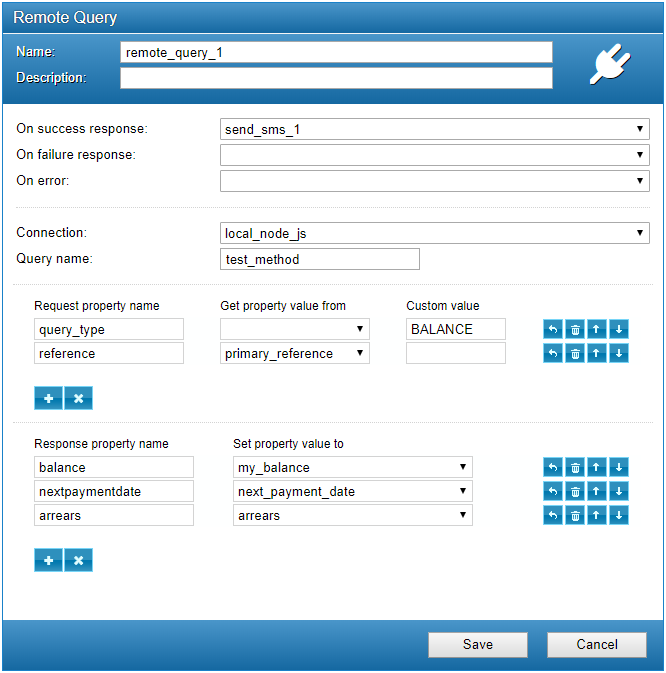Image resolution: width=666 pixels, height=673 pixels.
Task: Open value source dropdown for query_type
Action: coord(295,329)
